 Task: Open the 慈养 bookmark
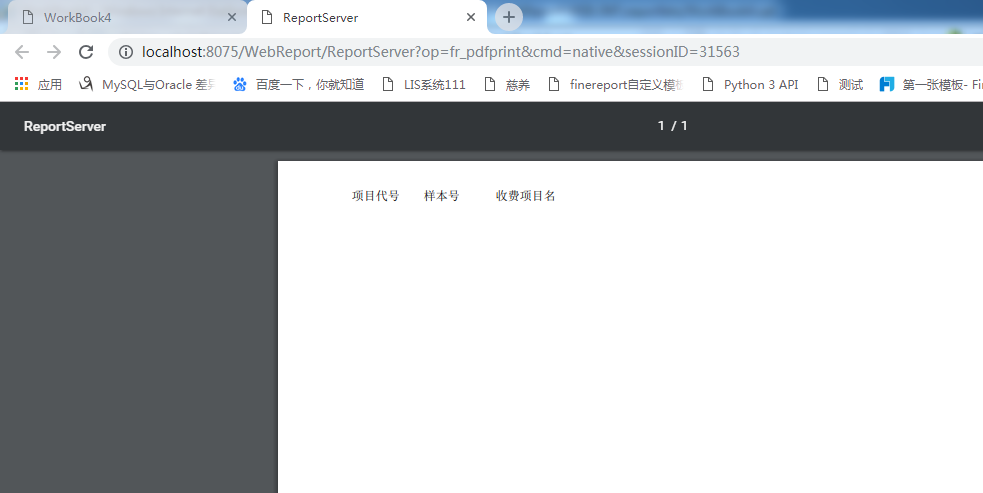507,85
